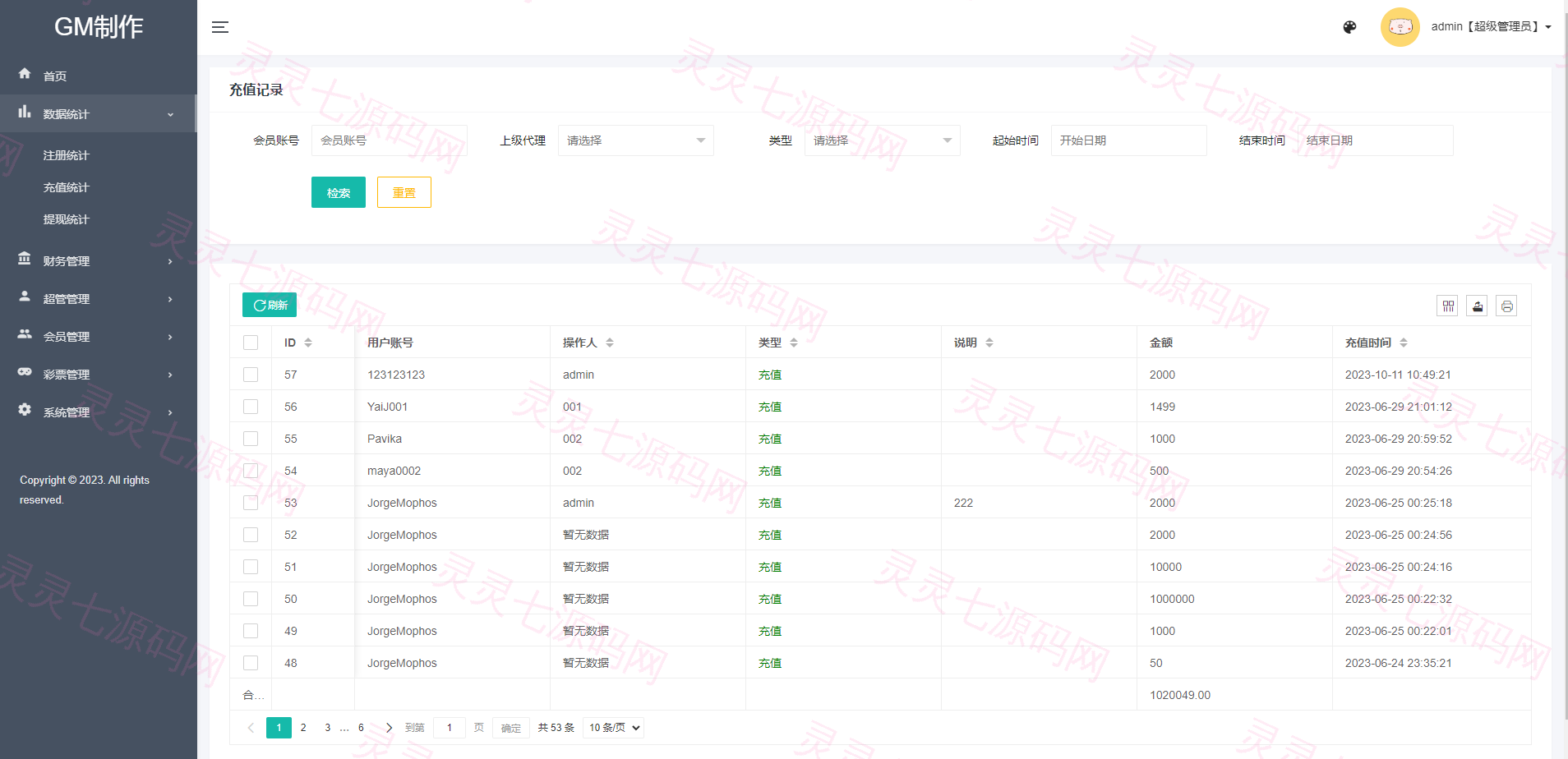Open the 开始日期 start date field
1568x759 pixels.
(x=1129, y=140)
